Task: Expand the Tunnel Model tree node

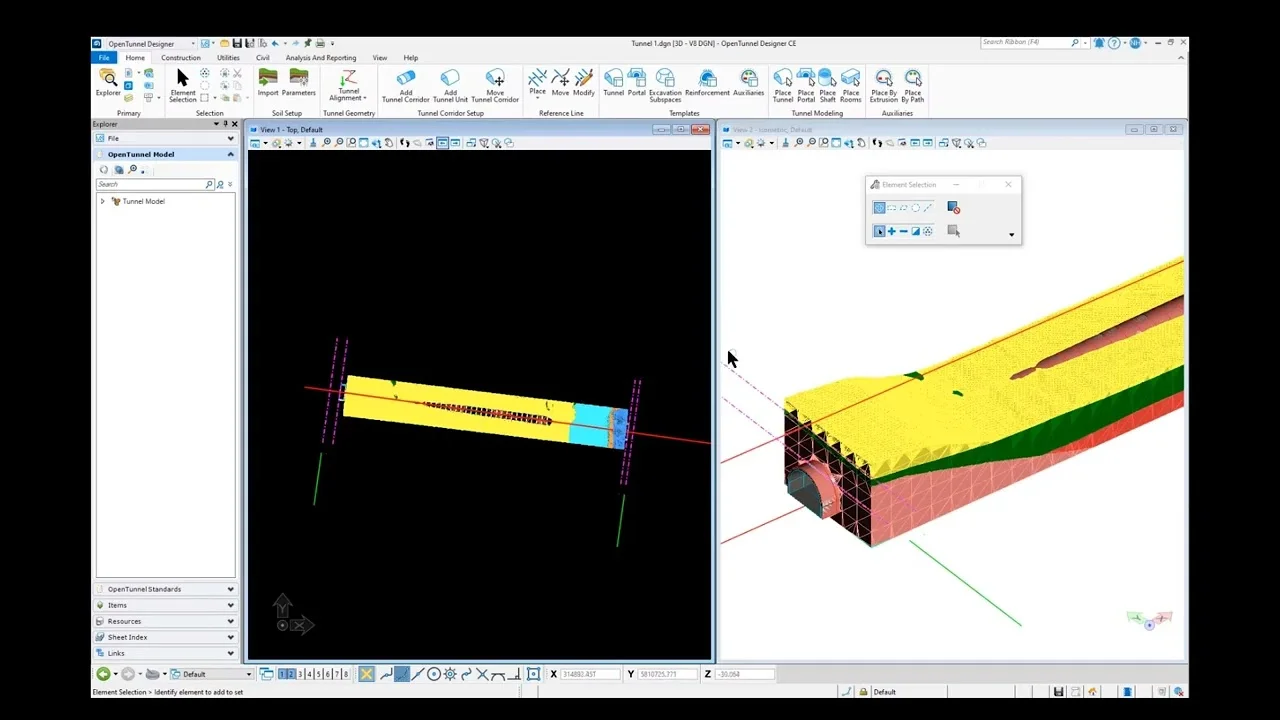Action: click(x=102, y=201)
